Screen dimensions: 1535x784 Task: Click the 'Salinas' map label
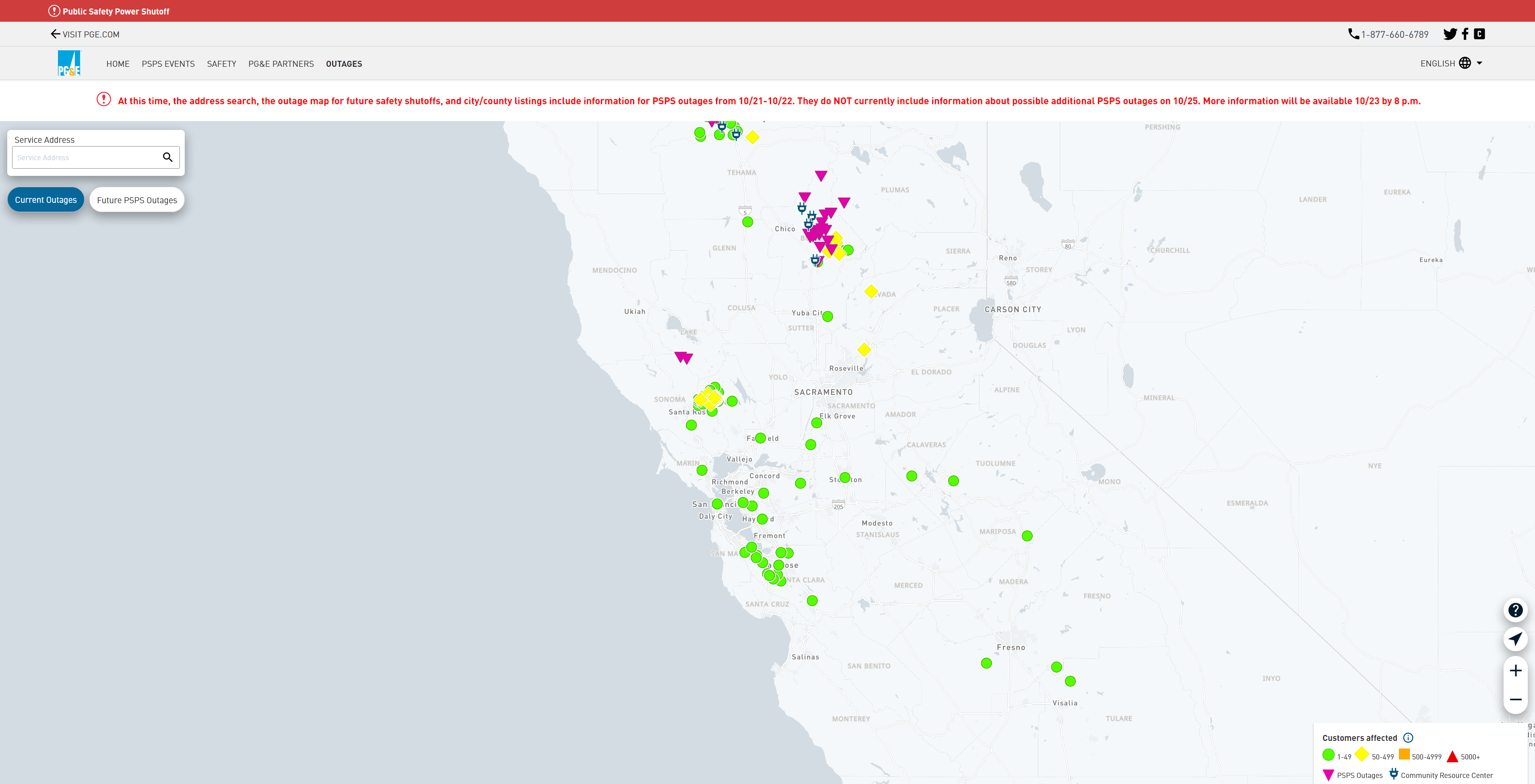pyautogui.click(x=805, y=657)
